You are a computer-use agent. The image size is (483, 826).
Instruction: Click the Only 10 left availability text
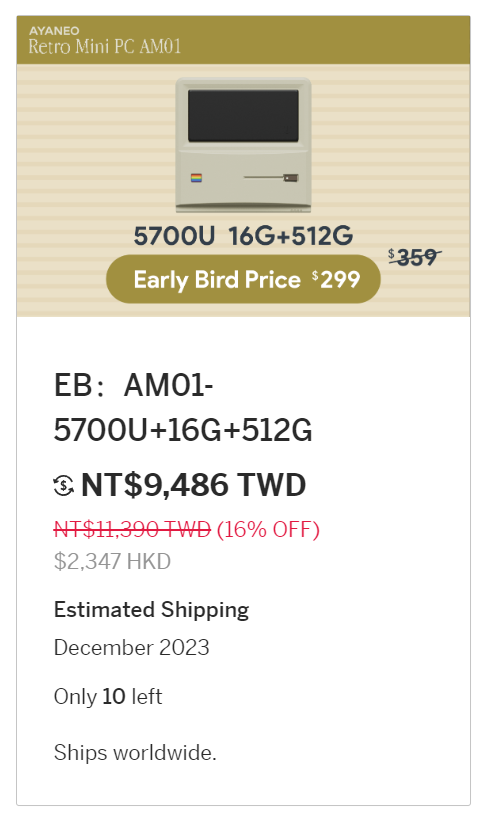[108, 697]
